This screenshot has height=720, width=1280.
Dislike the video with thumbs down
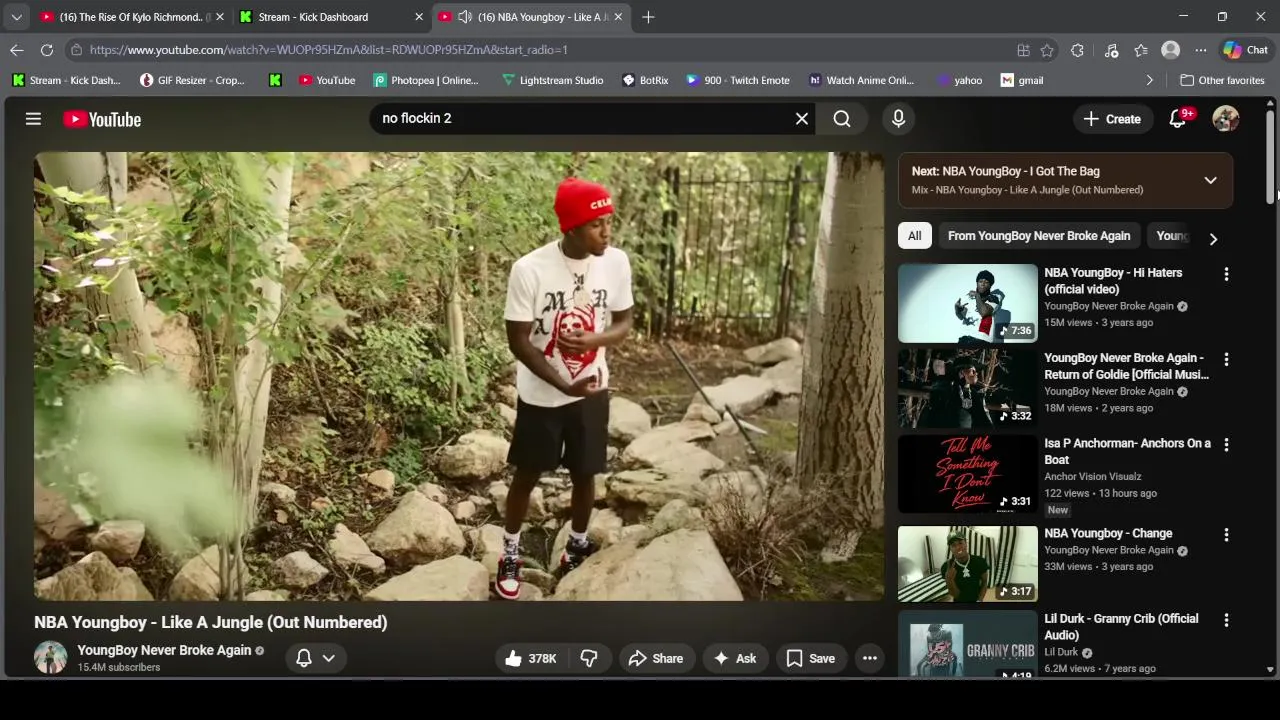(589, 658)
